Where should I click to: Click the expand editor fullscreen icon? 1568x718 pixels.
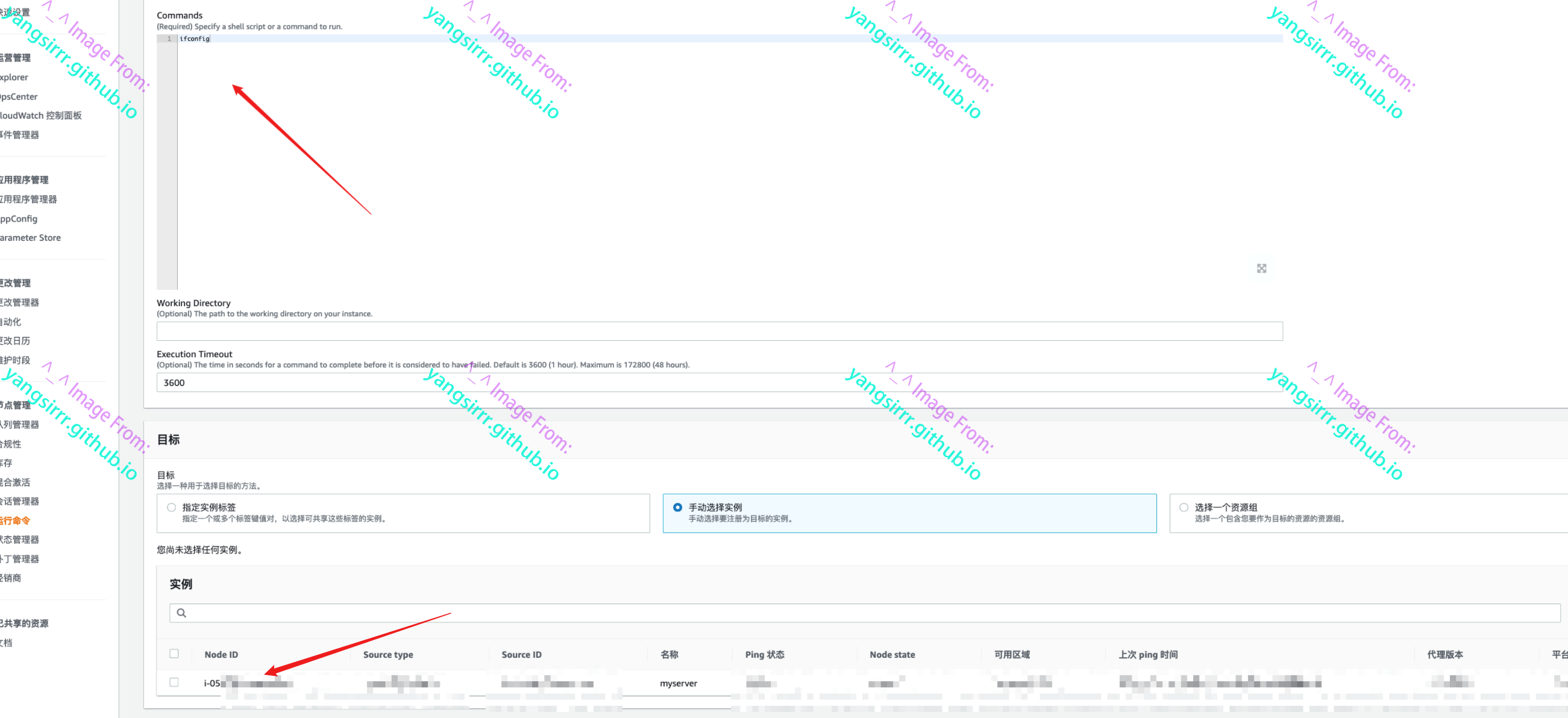coord(1261,268)
